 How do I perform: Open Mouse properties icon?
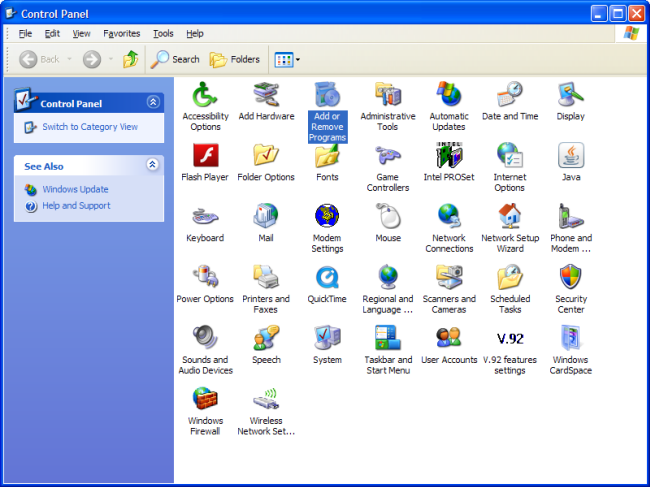tap(388, 223)
